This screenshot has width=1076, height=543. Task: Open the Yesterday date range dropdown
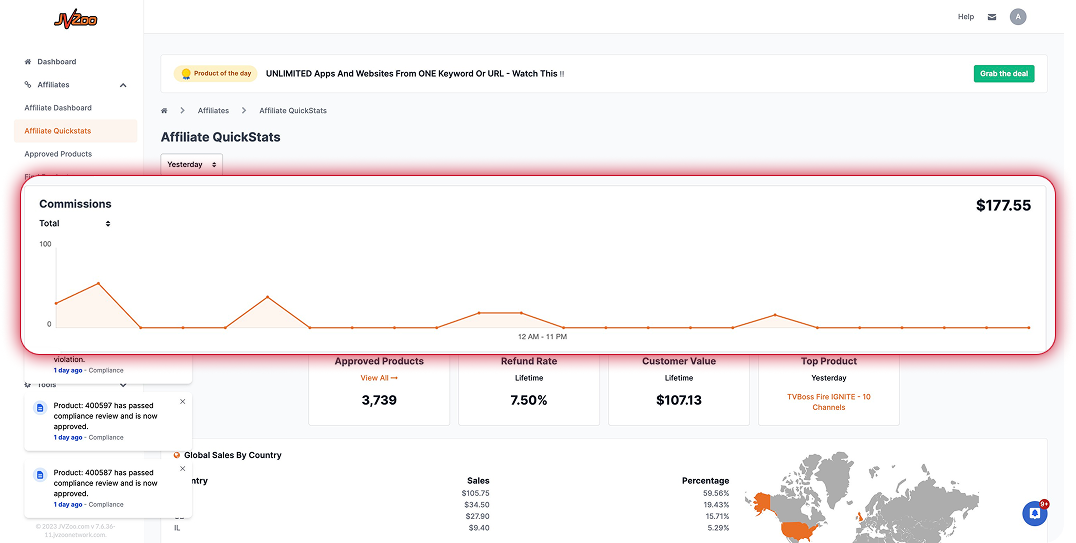tap(192, 164)
